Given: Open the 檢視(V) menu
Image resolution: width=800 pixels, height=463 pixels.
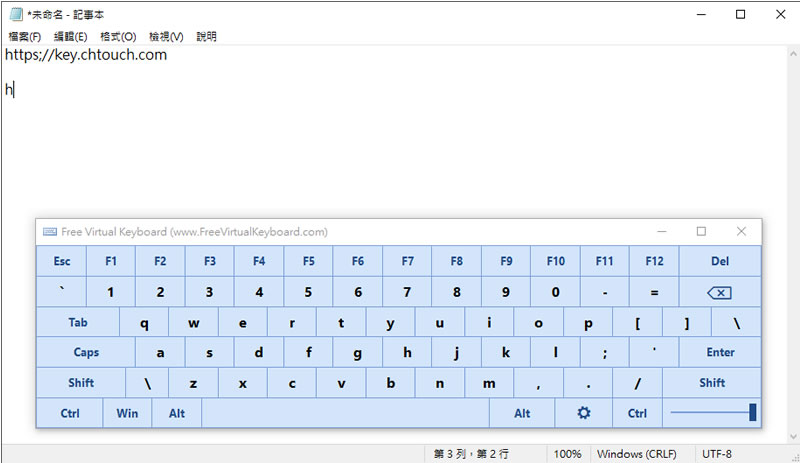Looking at the screenshot, I should (166, 37).
